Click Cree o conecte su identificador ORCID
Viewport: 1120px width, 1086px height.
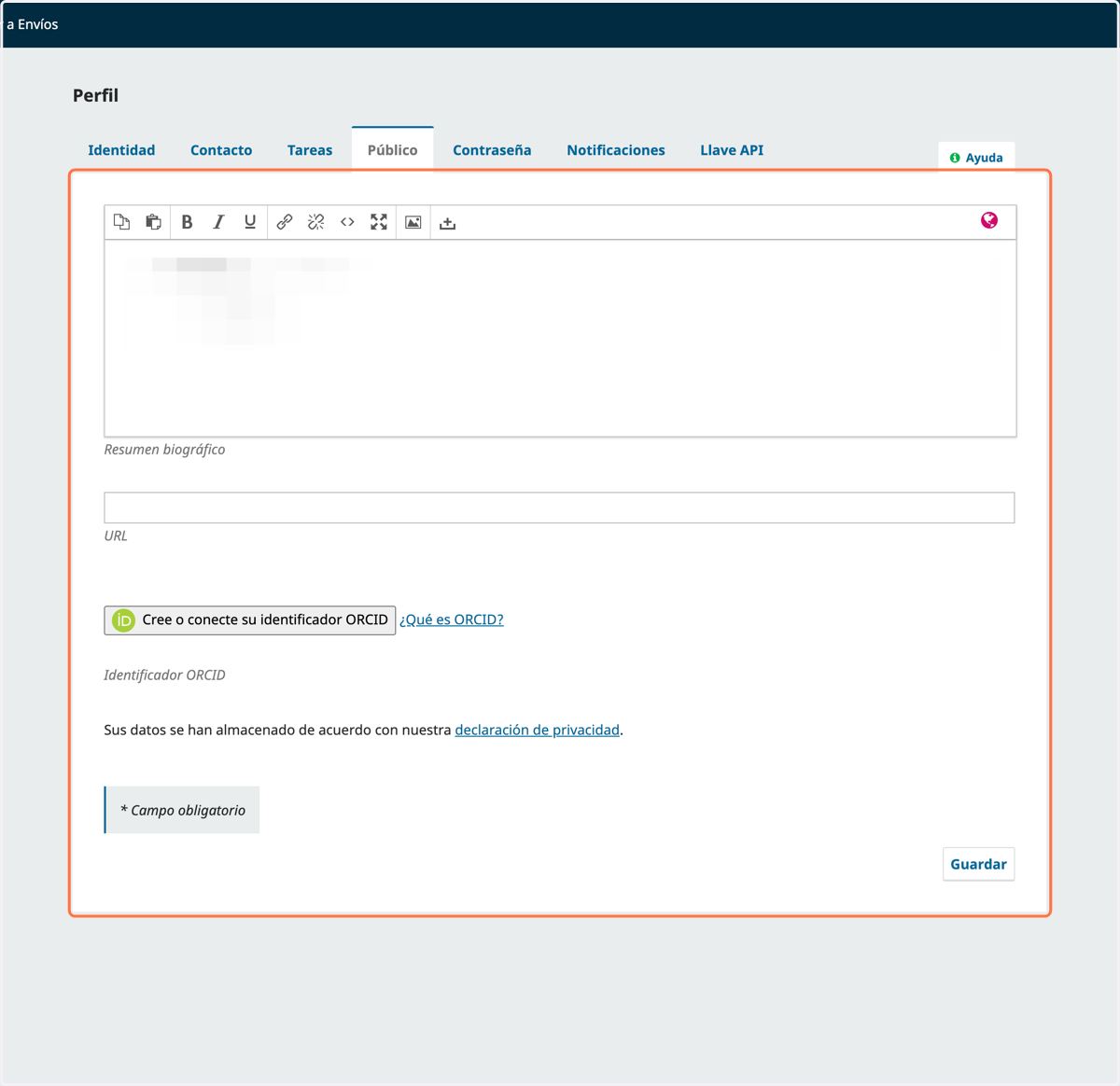[x=250, y=620]
